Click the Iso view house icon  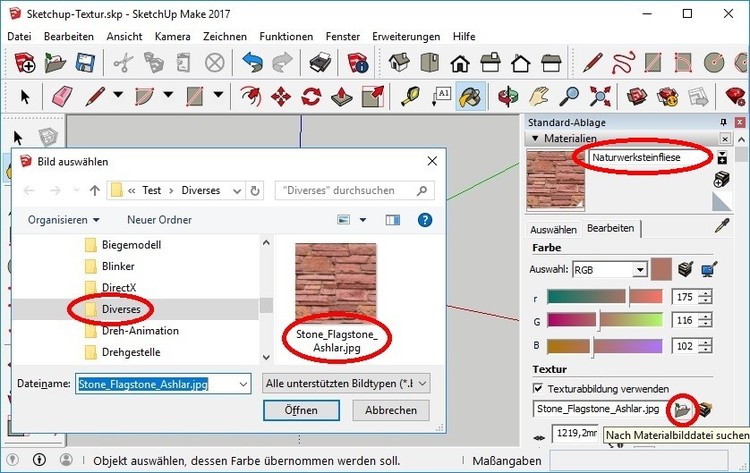(x=399, y=63)
